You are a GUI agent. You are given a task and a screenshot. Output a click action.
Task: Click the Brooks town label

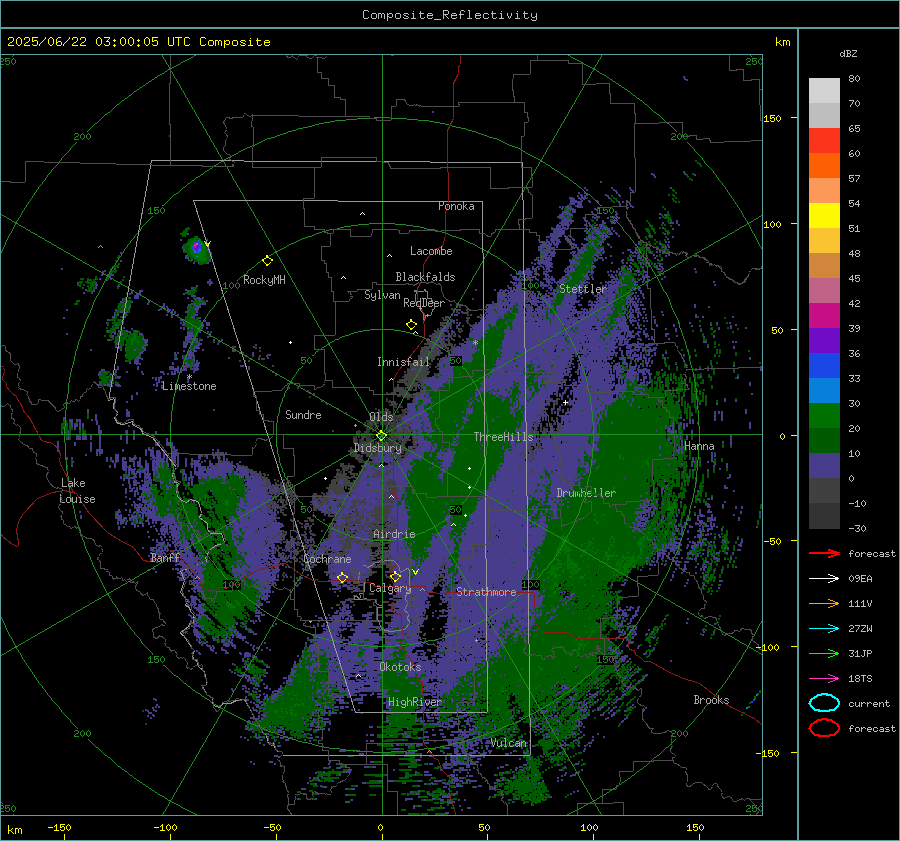[711, 700]
